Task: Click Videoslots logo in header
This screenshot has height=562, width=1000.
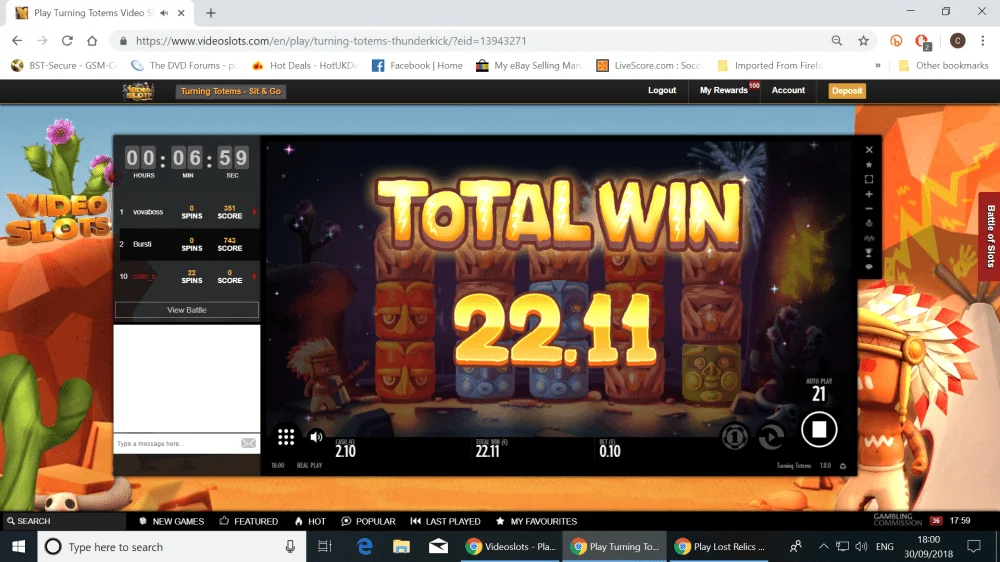Action: (x=138, y=91)
